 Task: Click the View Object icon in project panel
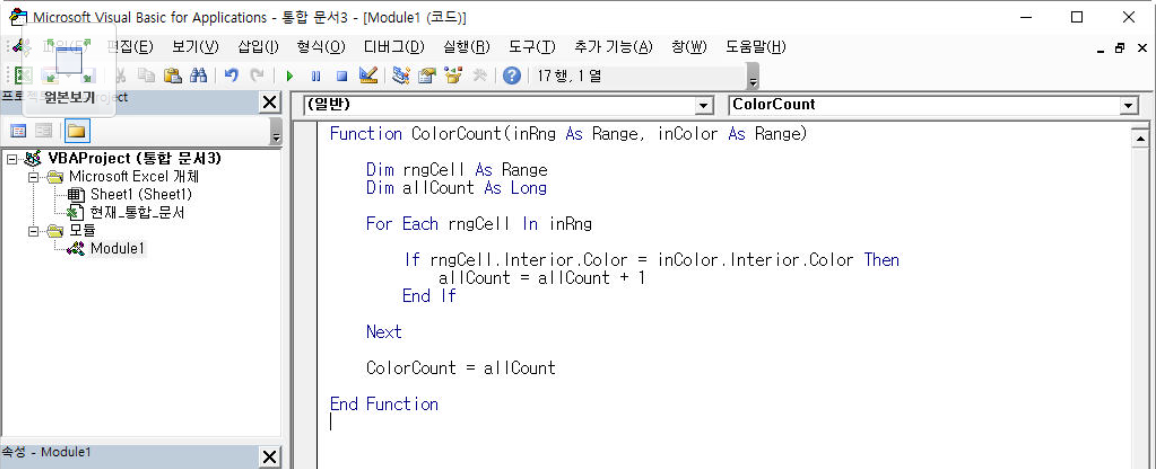pos(44,131)
